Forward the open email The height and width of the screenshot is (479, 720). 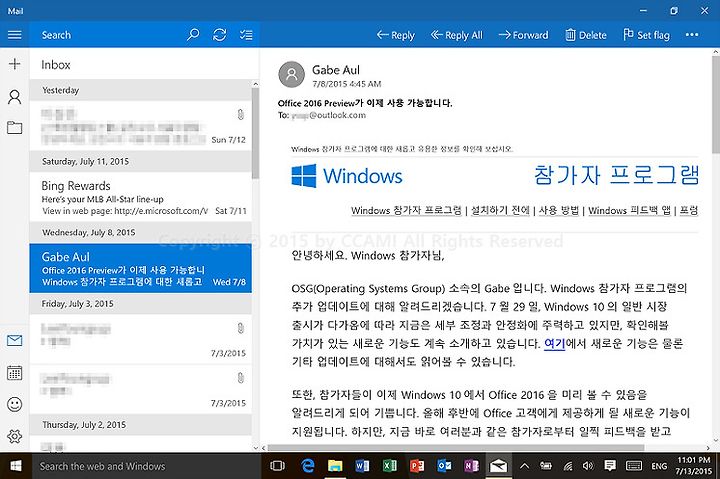click(523, 35)
